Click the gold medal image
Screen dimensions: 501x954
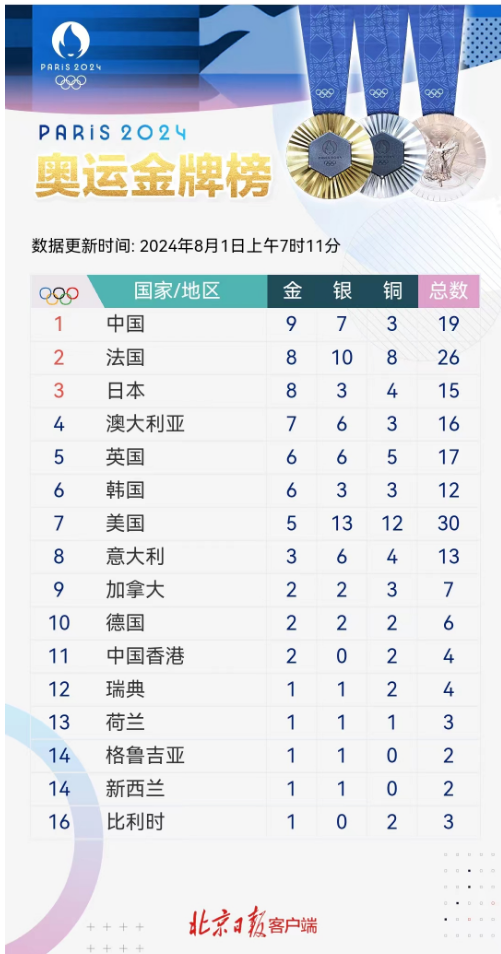pos(329,156)
